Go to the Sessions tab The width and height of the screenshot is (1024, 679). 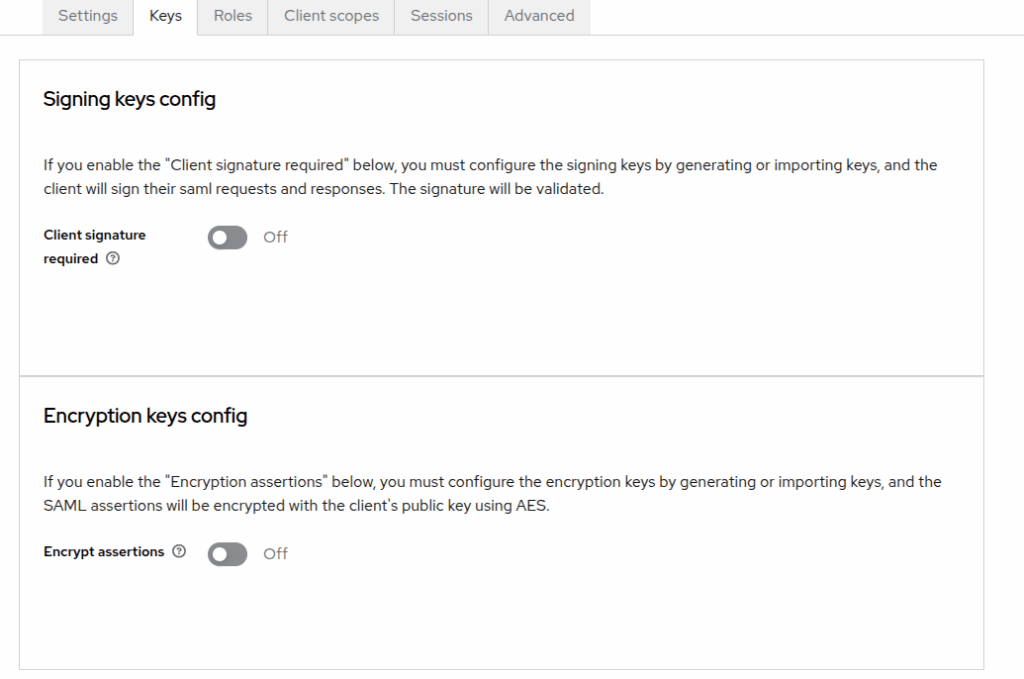tap(441, 16)
